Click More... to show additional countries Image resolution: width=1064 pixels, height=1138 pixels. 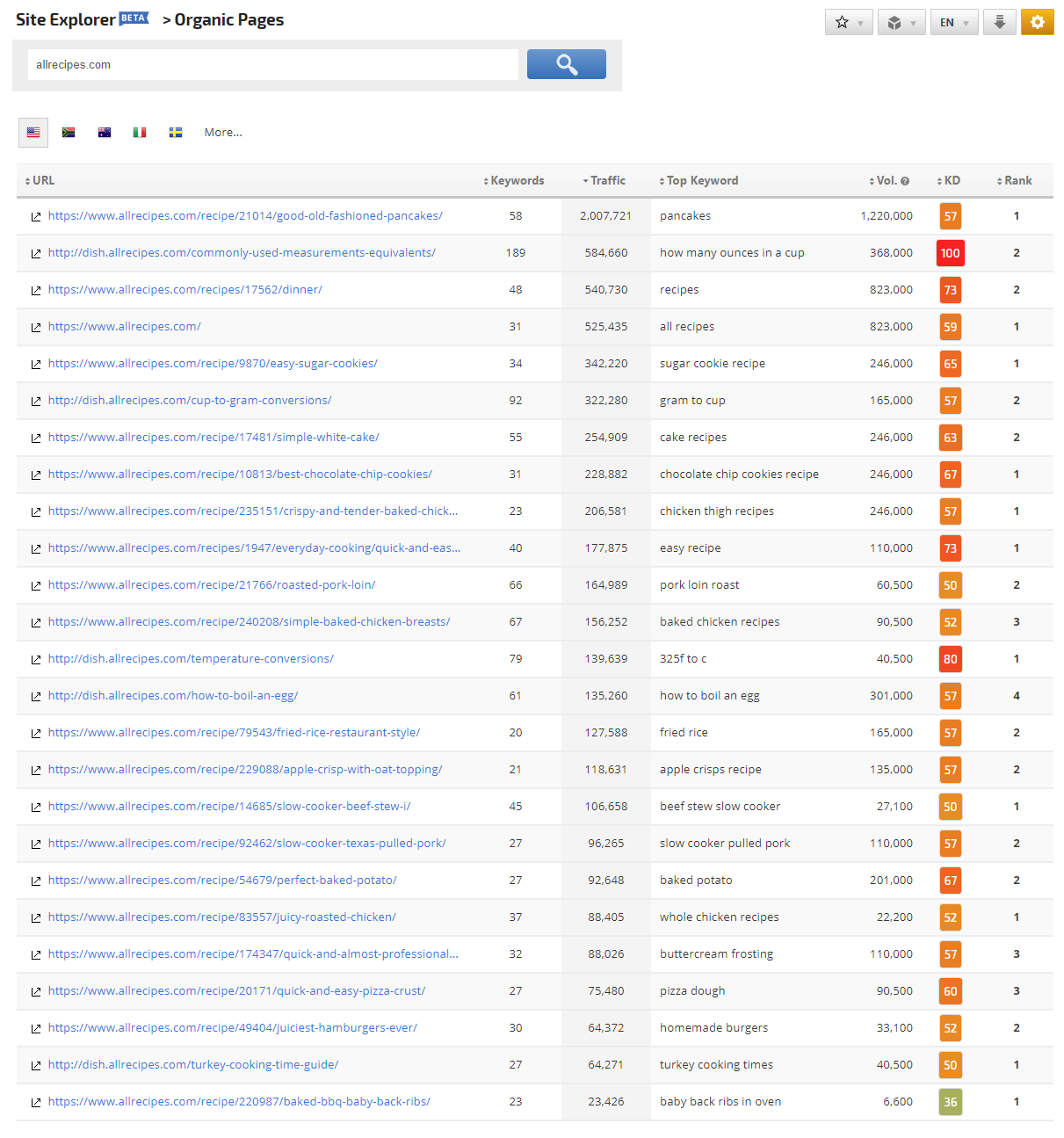point(223,133)
